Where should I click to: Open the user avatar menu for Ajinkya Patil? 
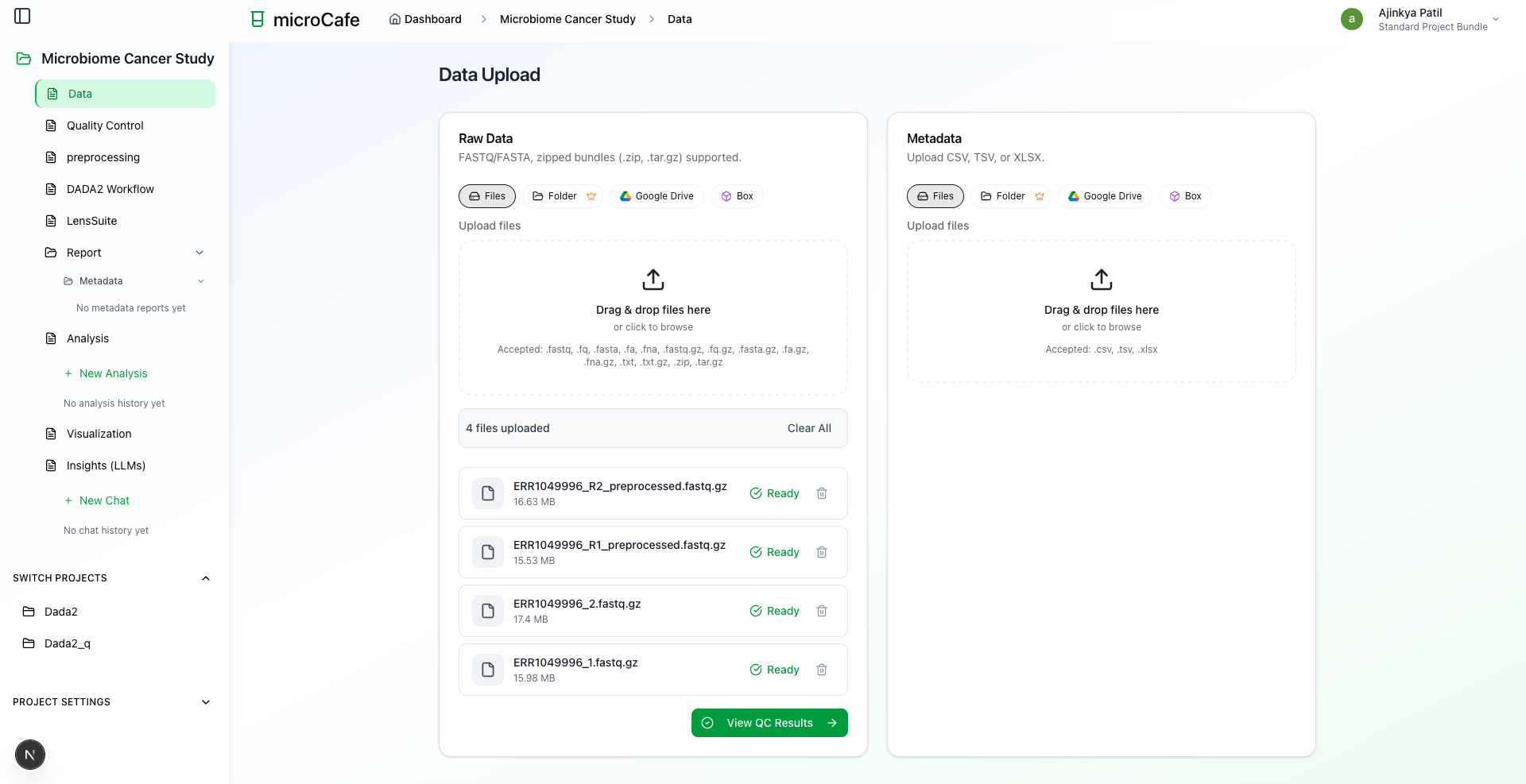tap(1352, 18)
